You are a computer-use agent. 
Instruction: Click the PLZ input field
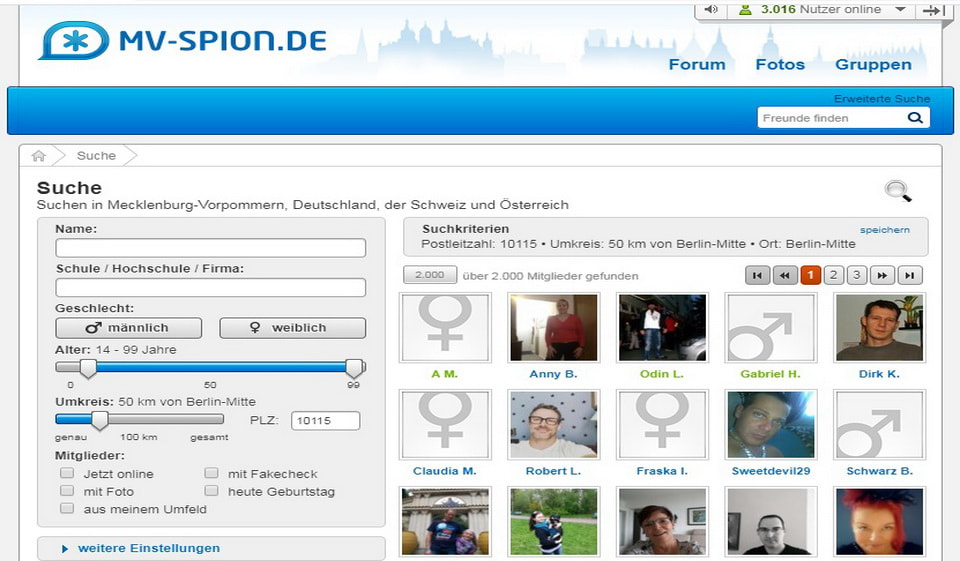325,421
